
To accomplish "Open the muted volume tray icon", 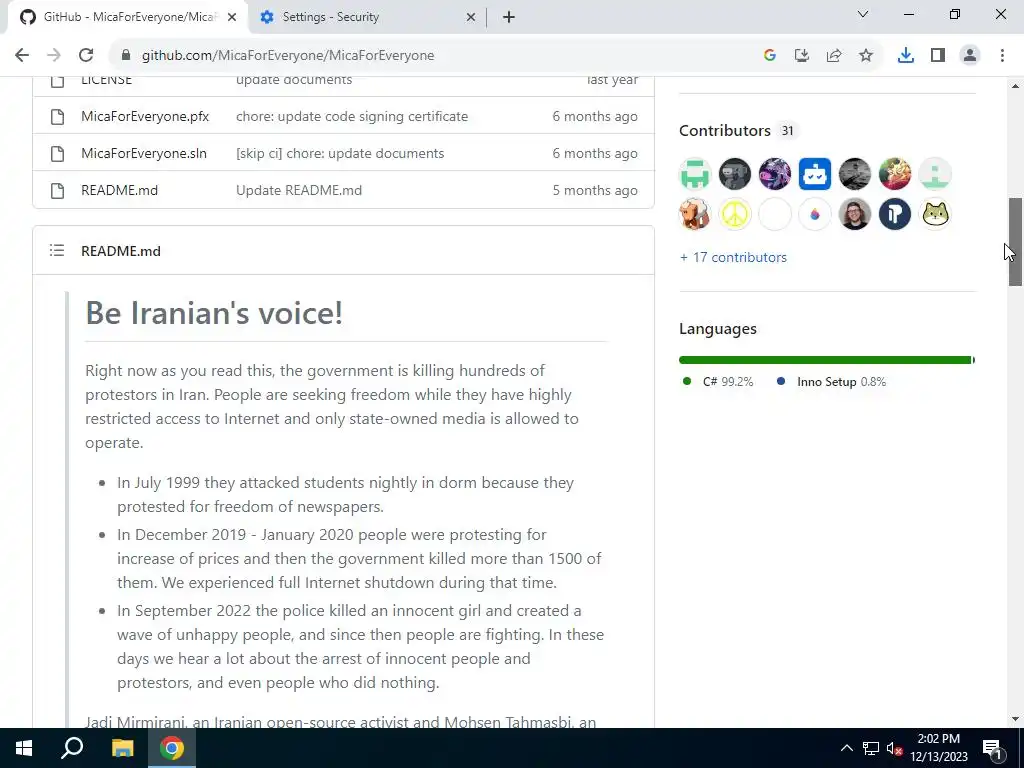I will (x=894, y=748).
